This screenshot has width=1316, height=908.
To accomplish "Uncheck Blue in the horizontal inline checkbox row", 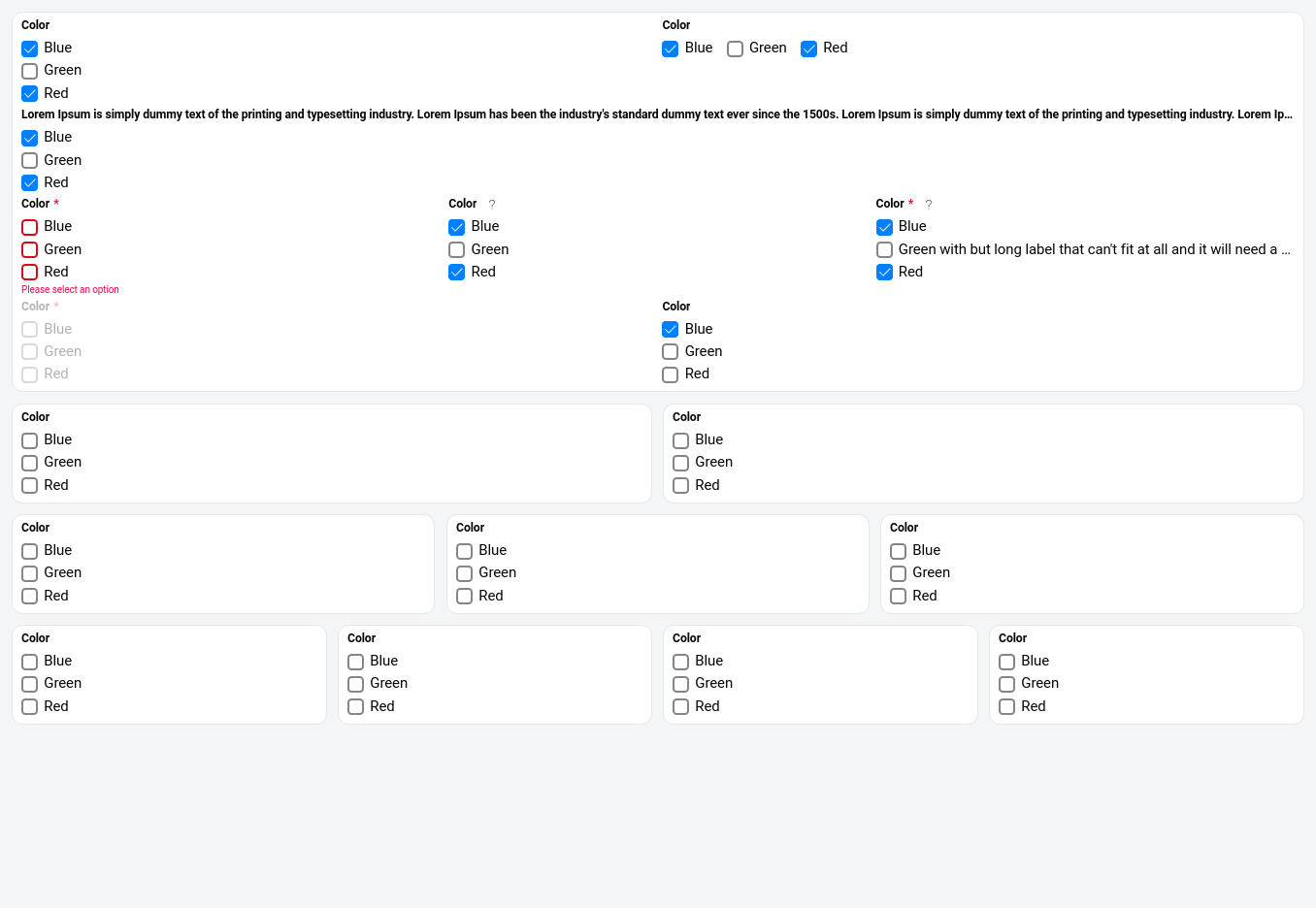I will pos(671,49).
